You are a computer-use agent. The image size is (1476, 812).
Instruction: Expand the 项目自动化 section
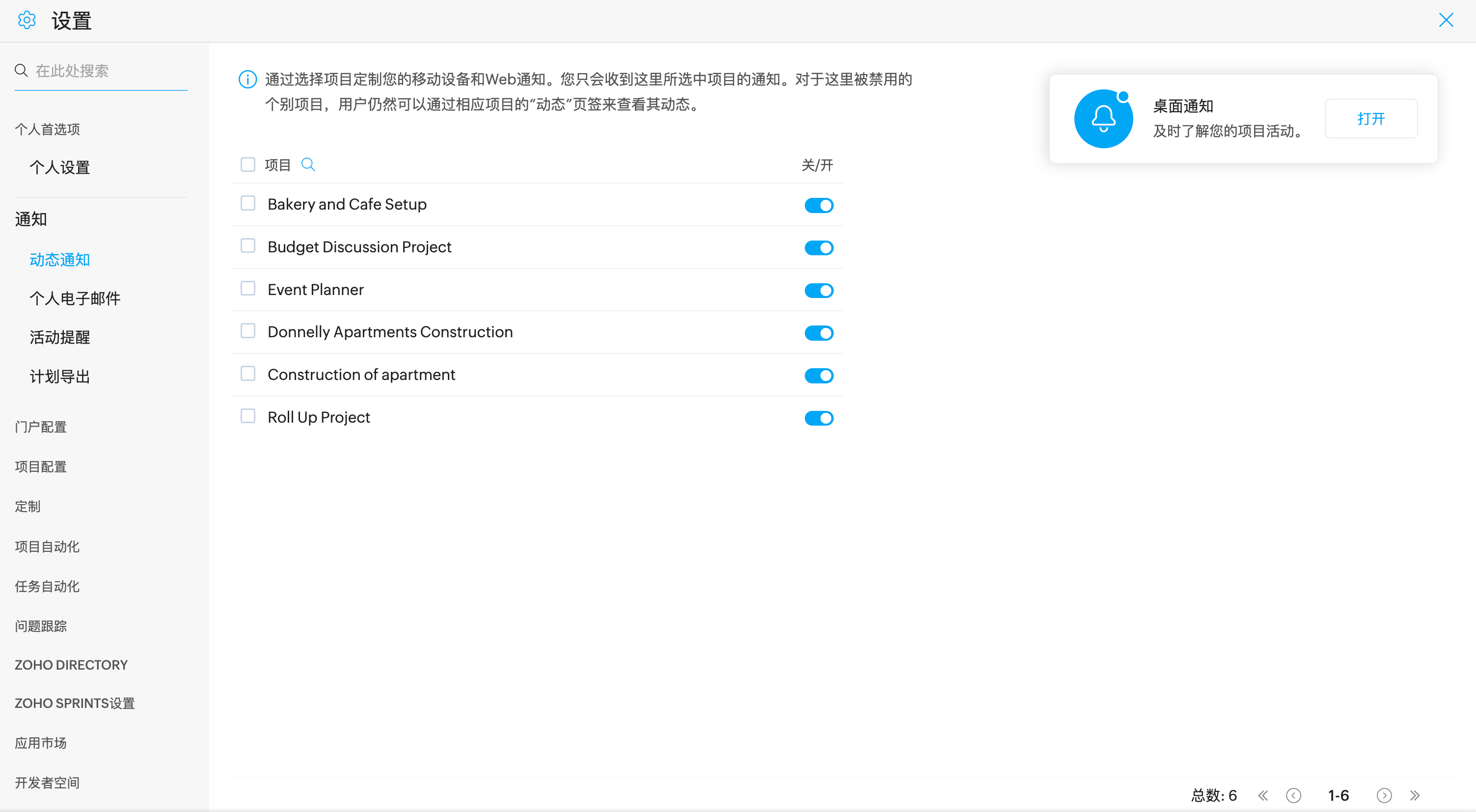pyautogui.click(x=47, y=547)
